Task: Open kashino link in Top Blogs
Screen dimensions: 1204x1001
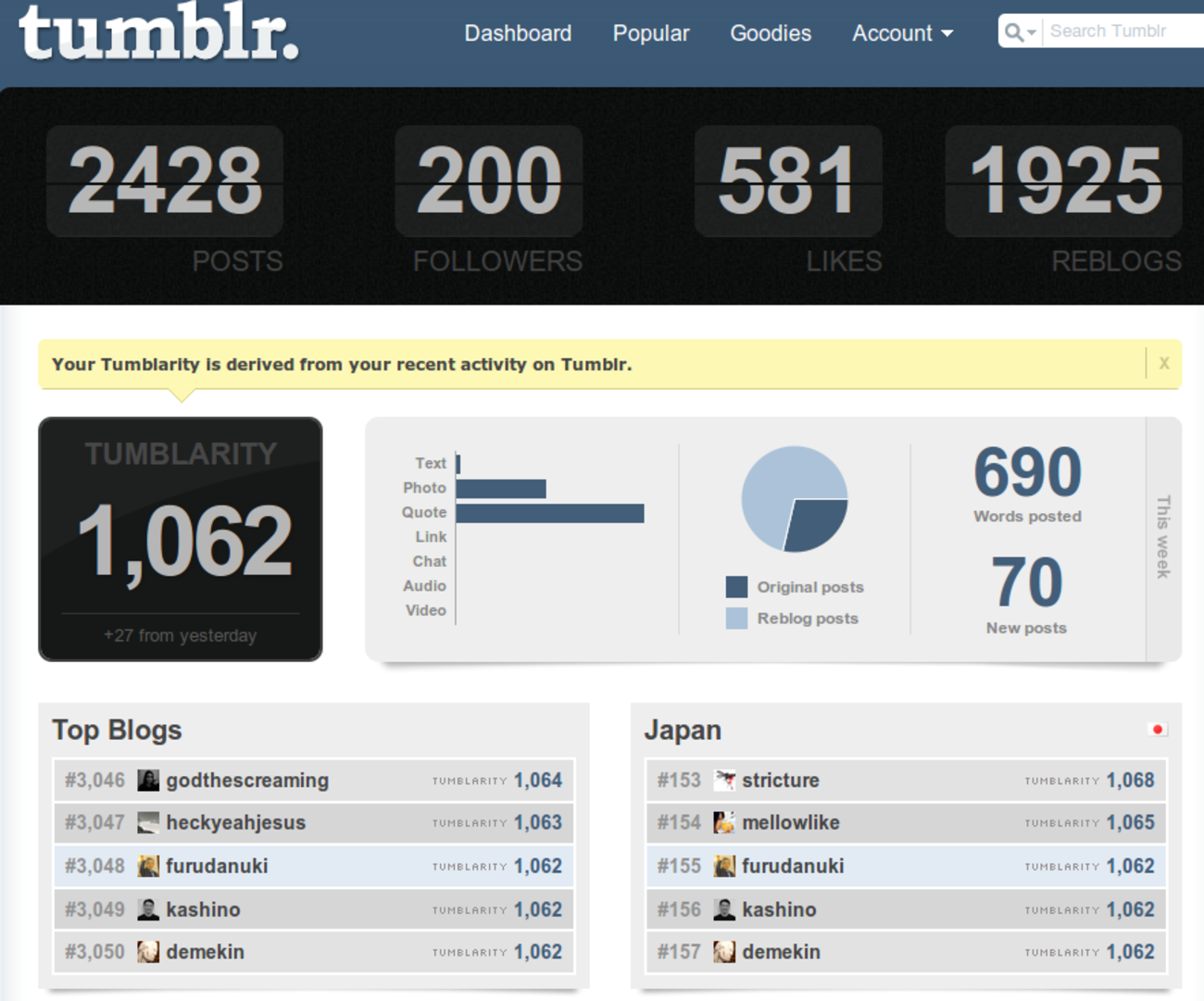Action: (x=203, y=909)
